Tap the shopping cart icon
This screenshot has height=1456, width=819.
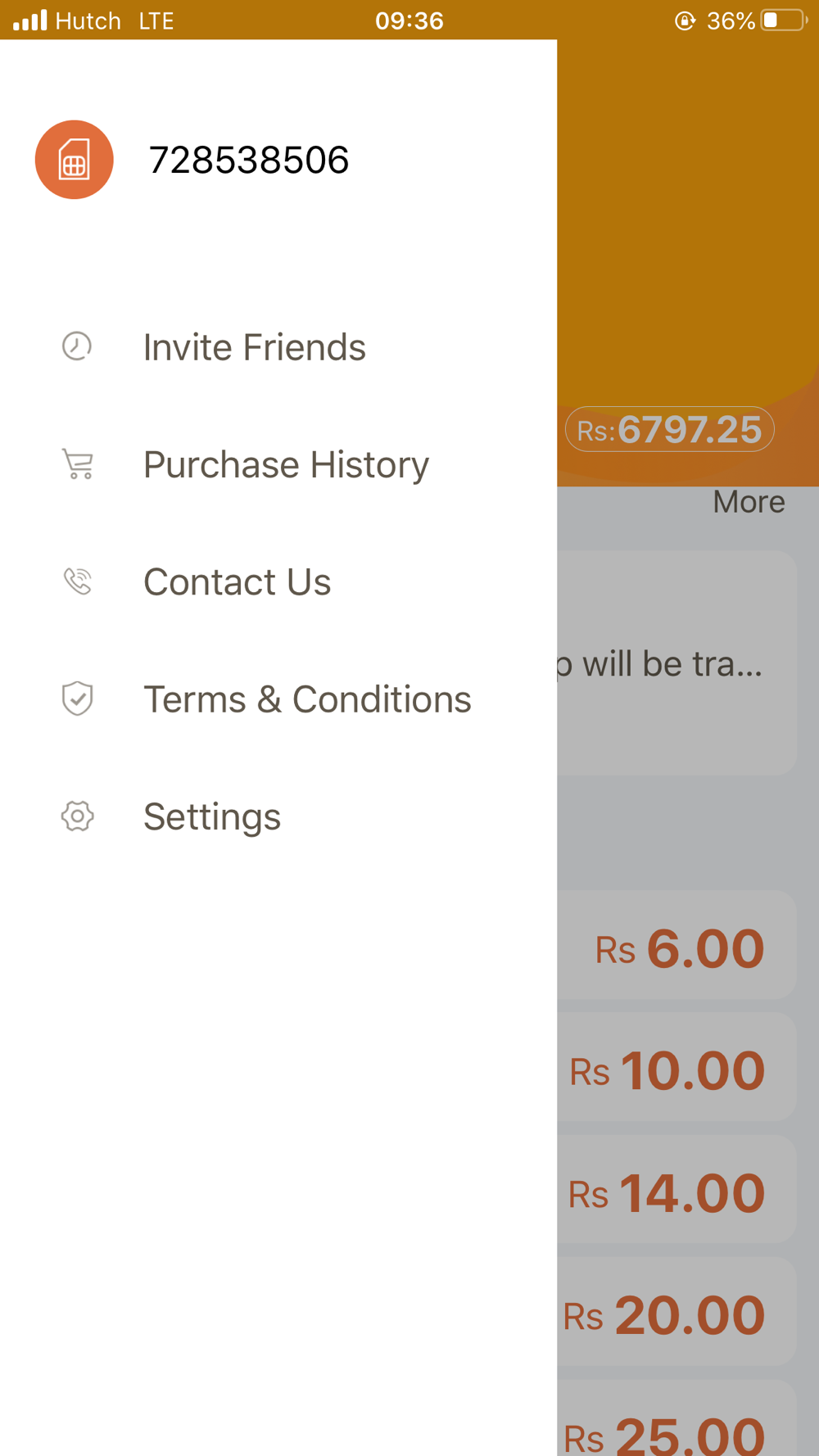(x=78, y=464)
